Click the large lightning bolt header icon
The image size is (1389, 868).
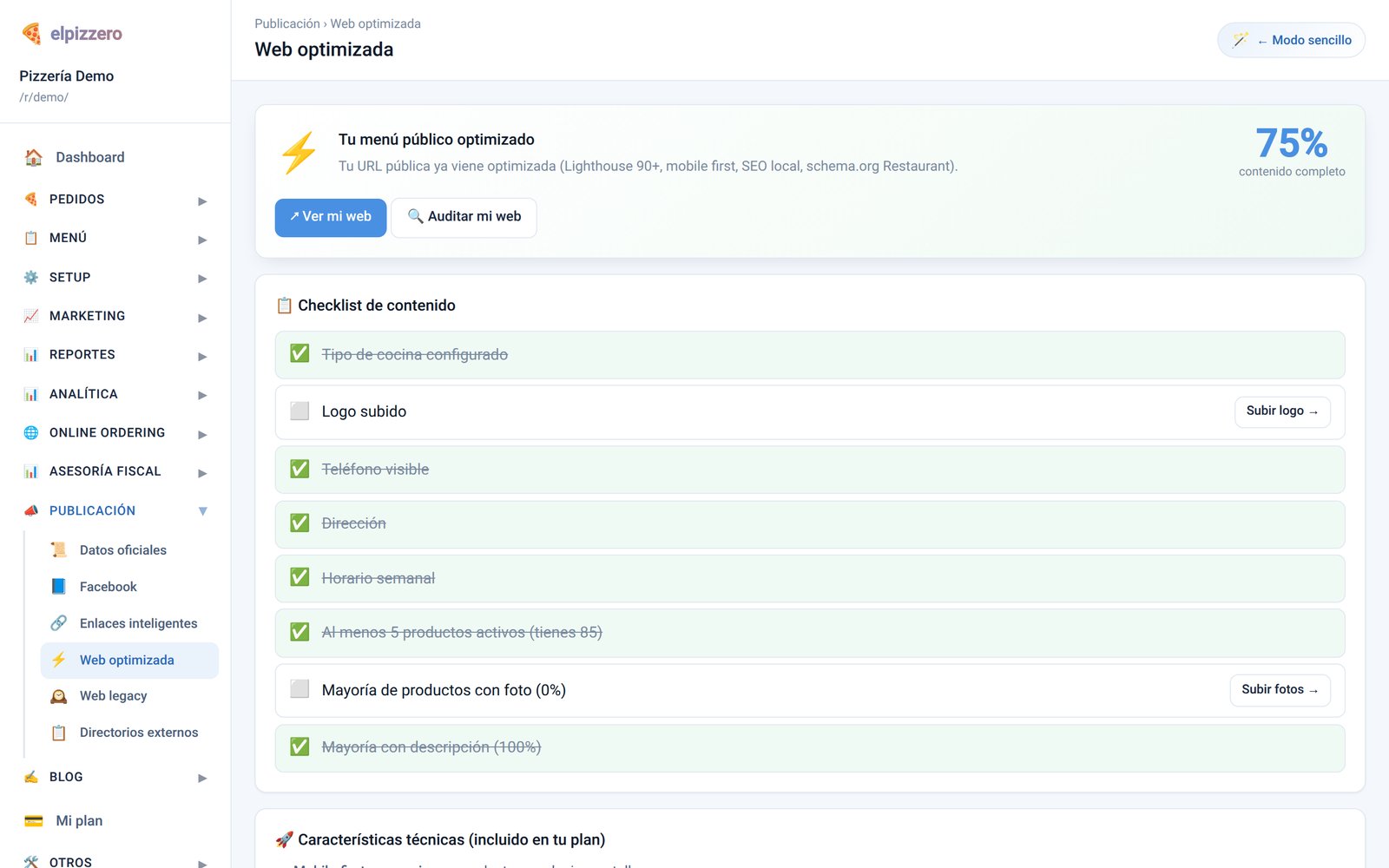click(x=300, y=153)
